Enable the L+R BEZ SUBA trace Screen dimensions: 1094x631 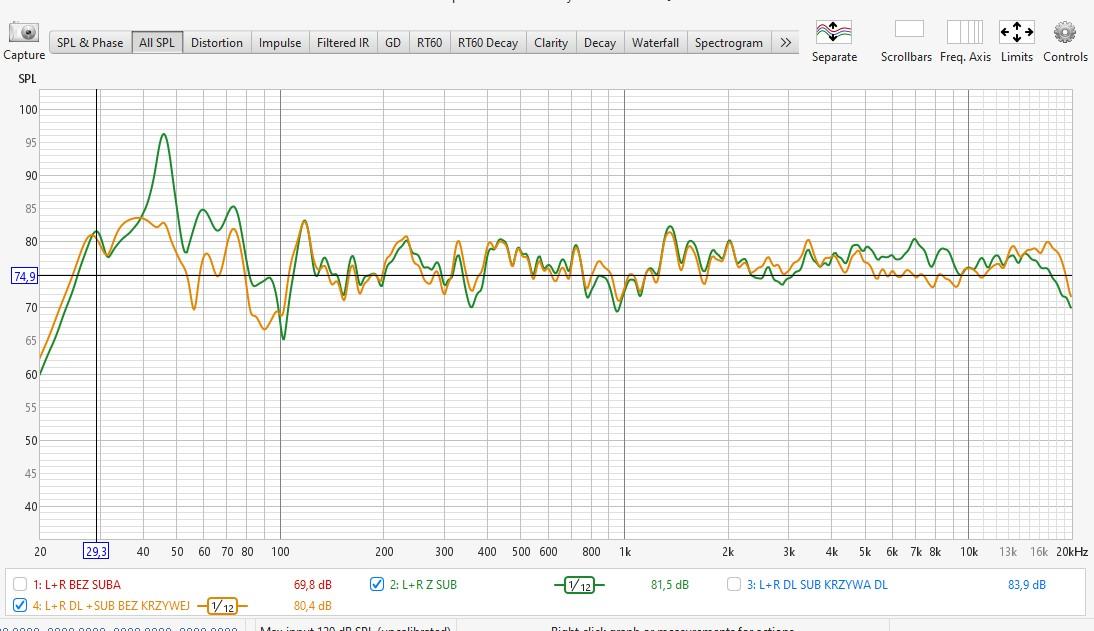coord(20,585)
